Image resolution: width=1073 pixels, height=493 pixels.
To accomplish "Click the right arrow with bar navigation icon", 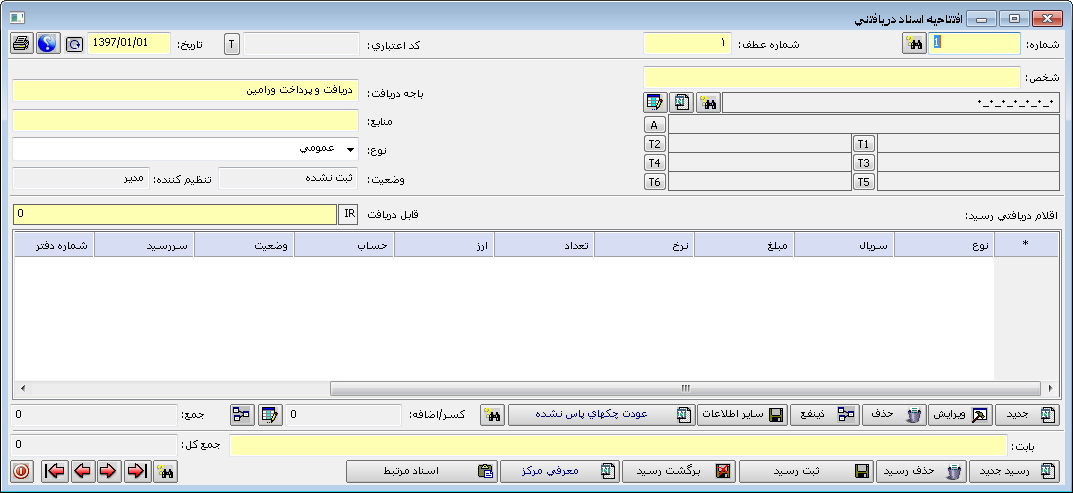I will point(136,471).
